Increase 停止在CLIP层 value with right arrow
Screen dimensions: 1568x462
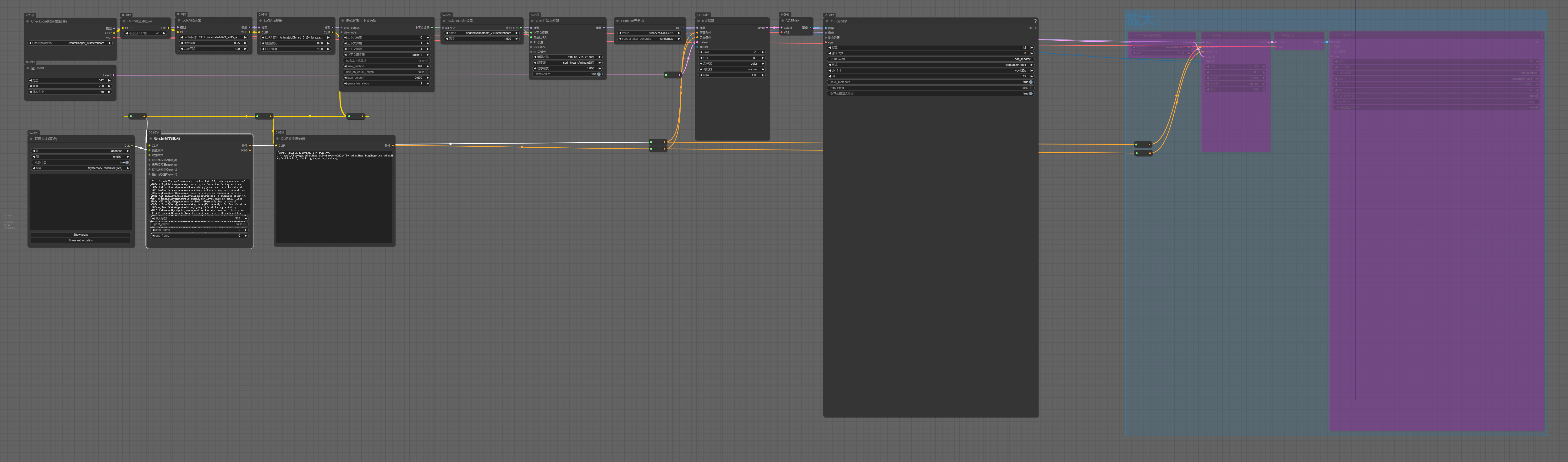click(x=164, y=33)
